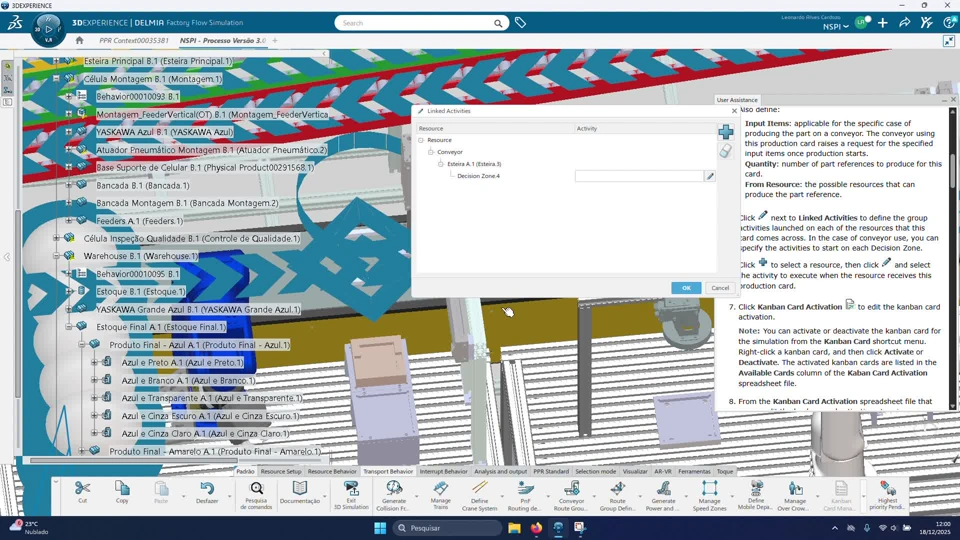Cancel the Linked Activities dialog
This screenshot has width=960, height=540.
pyautogui.click(x=720, y=288)
